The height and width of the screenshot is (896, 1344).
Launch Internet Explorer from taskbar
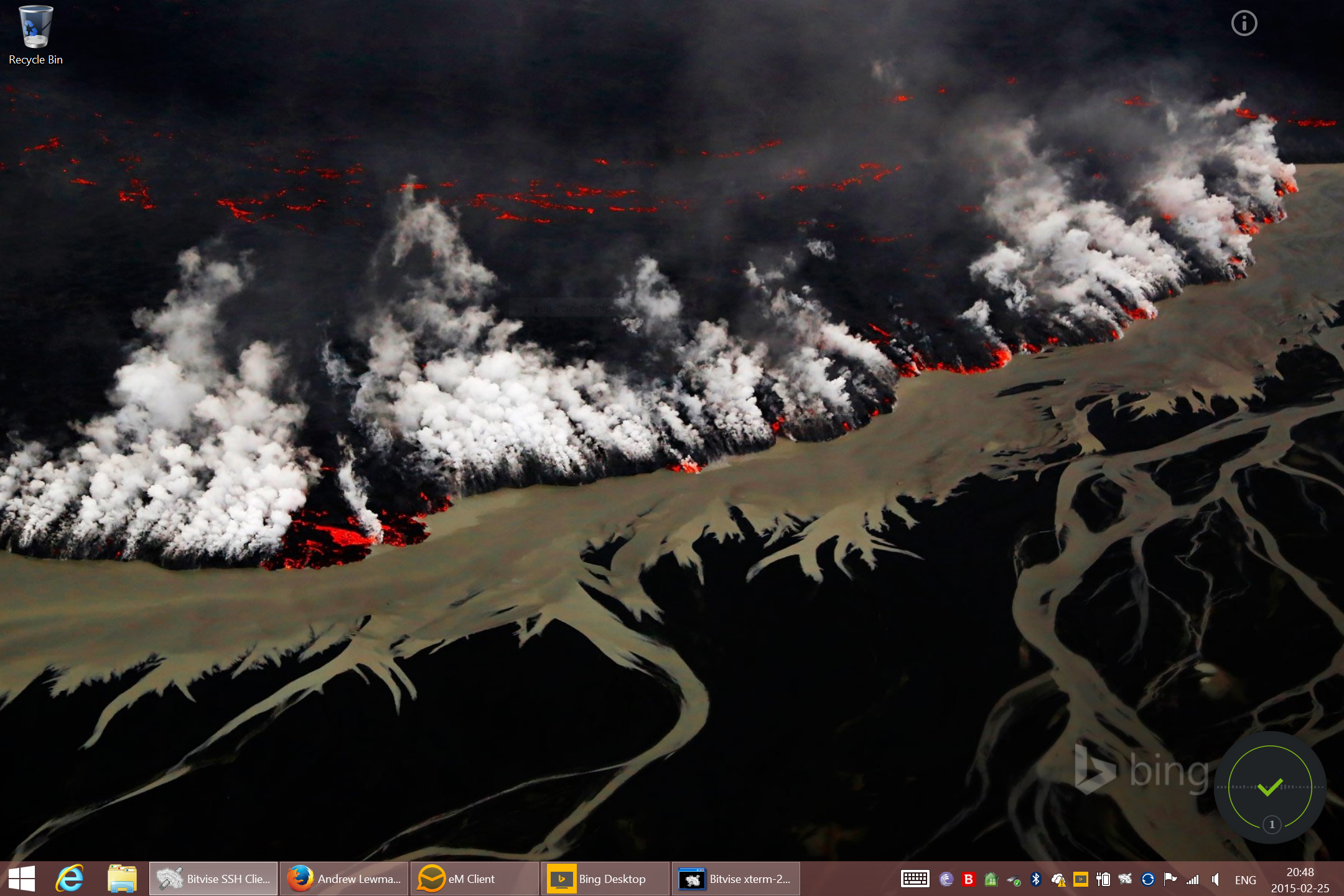click(x=70, y=879)
